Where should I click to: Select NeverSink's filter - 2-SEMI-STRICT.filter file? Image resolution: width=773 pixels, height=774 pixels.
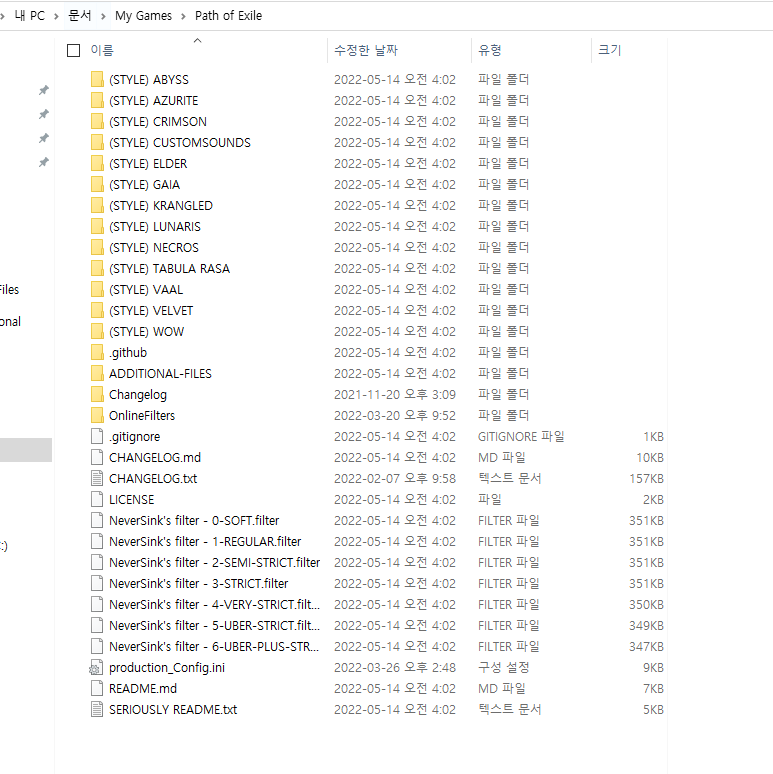tap(214, 562)
